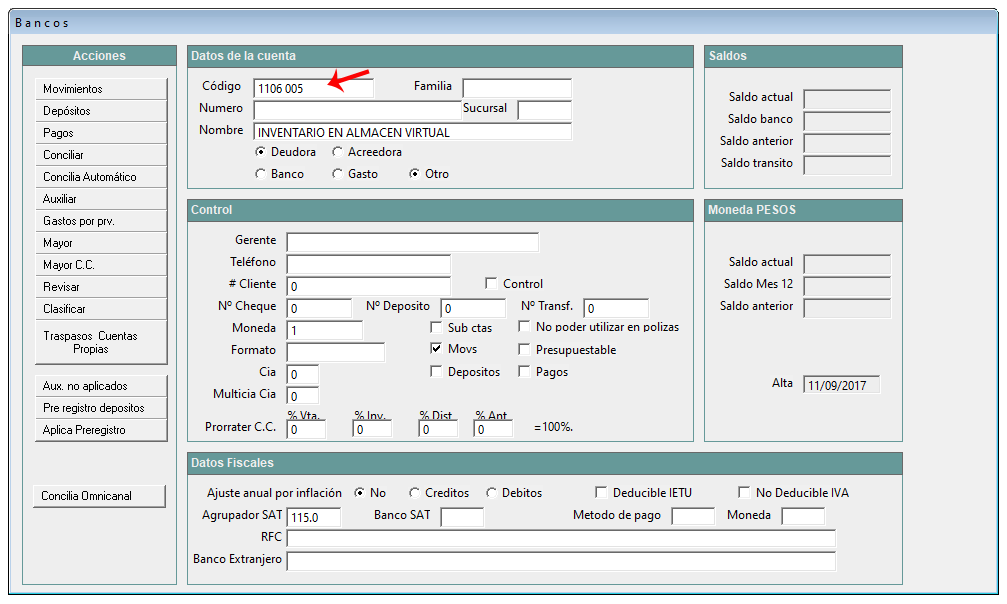Open the Auxiliar report
The image size is (1007, 604).
pyautogui.click(x=101, y=199)
